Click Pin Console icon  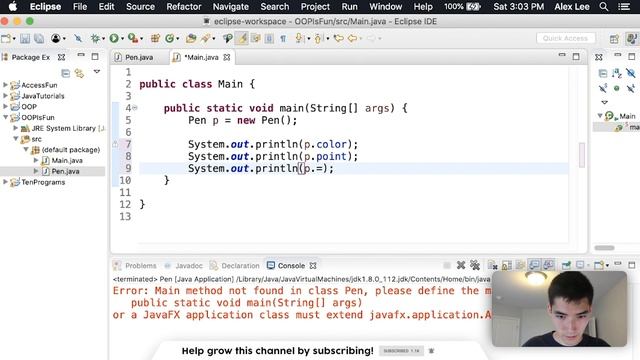(x=566, y=265)
